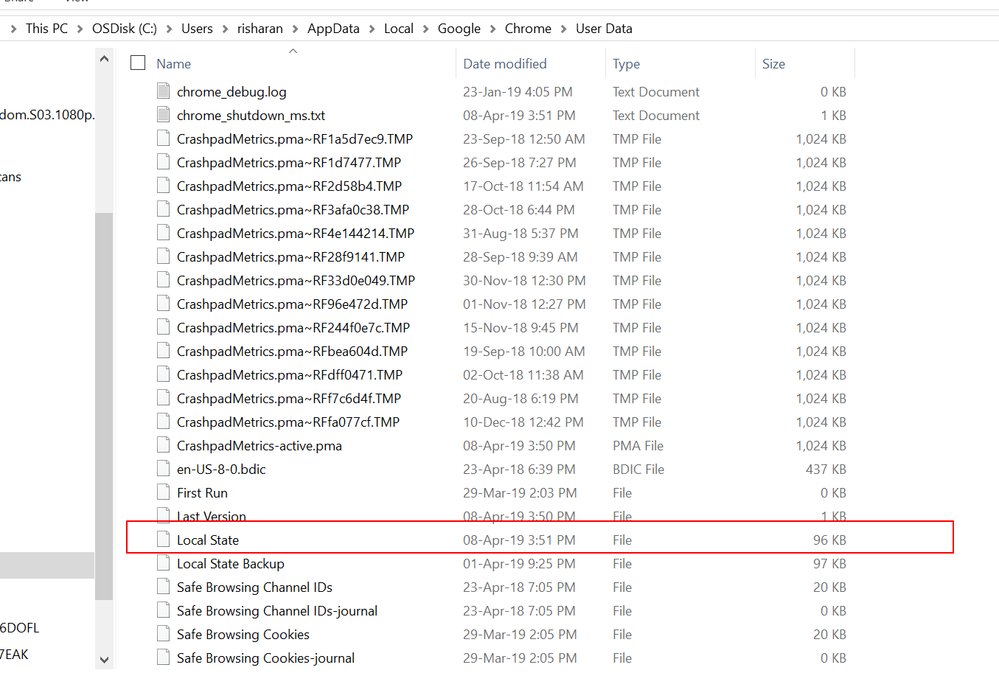Click icon of CrashpadMetrics.pma~RFfa077cf.TMP
The width and height of the screenshot is (999, 695).
[163, 421]
